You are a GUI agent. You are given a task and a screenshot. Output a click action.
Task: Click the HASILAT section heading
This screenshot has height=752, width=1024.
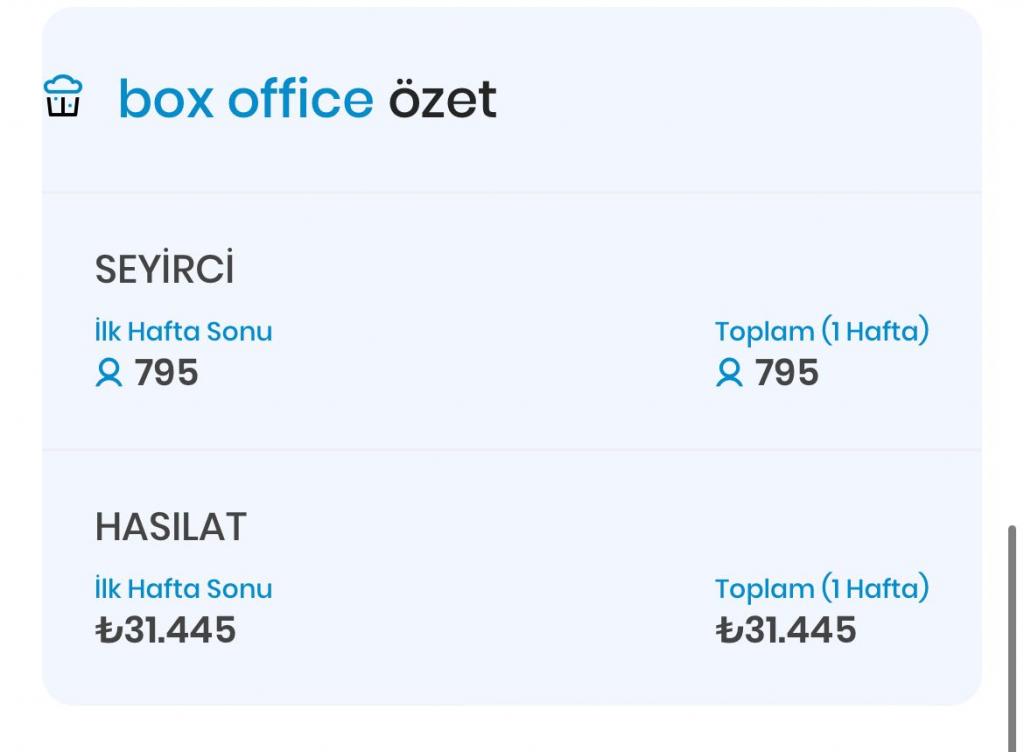(170, 527)
